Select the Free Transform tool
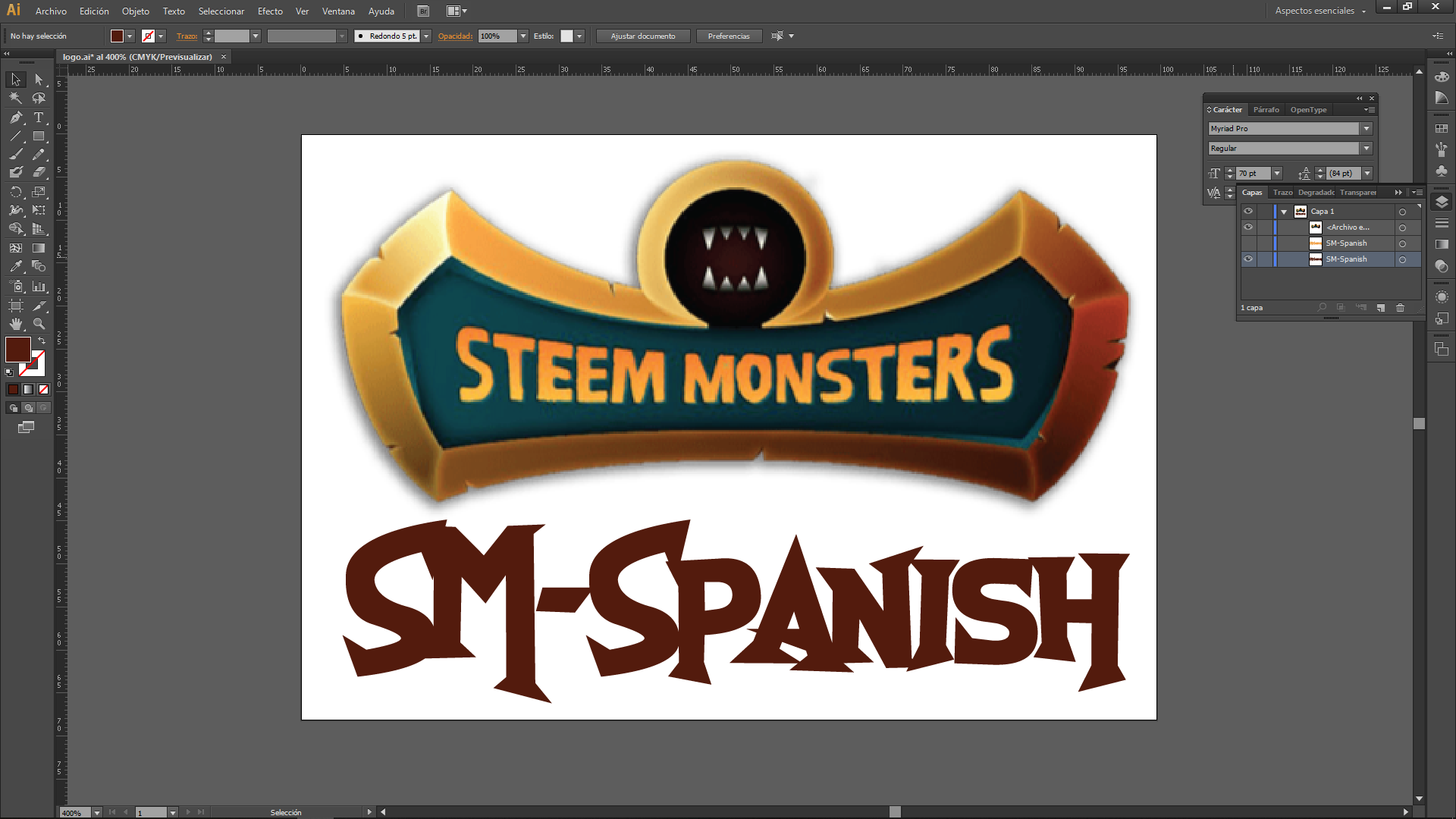Viewport: 1456px width, 819px height. pyautogui.click(x=39, y=210)
